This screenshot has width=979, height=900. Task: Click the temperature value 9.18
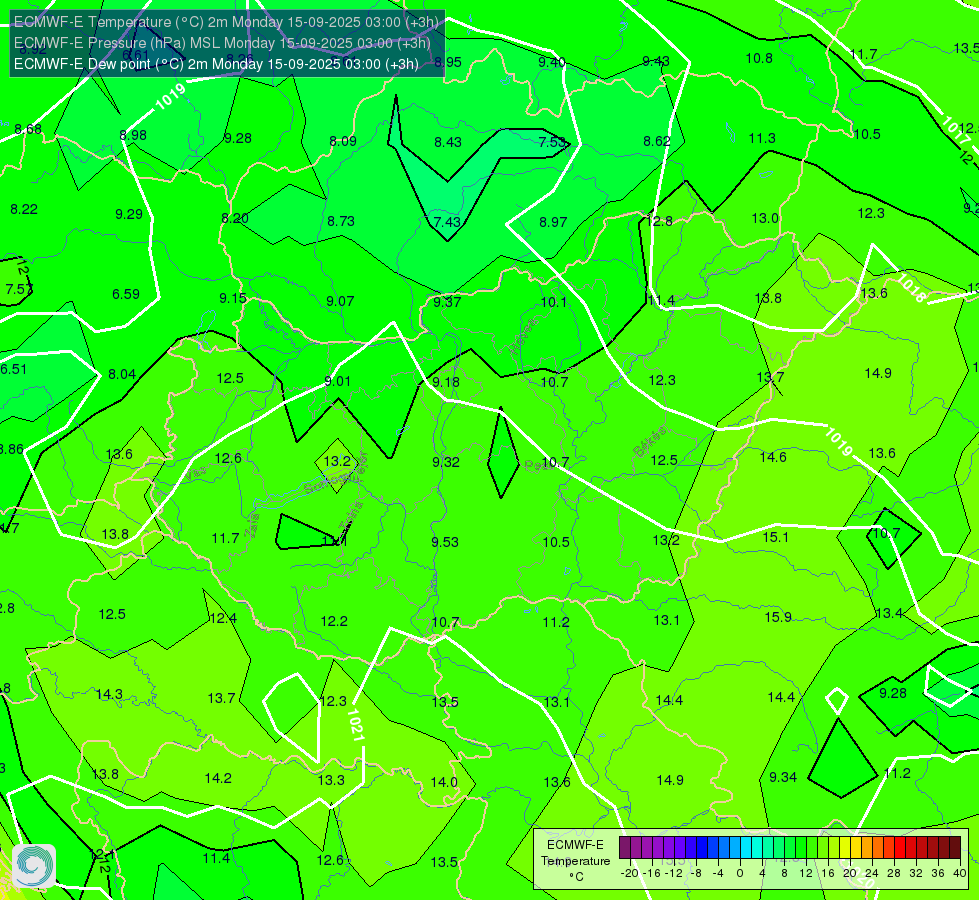pos(446,382)
